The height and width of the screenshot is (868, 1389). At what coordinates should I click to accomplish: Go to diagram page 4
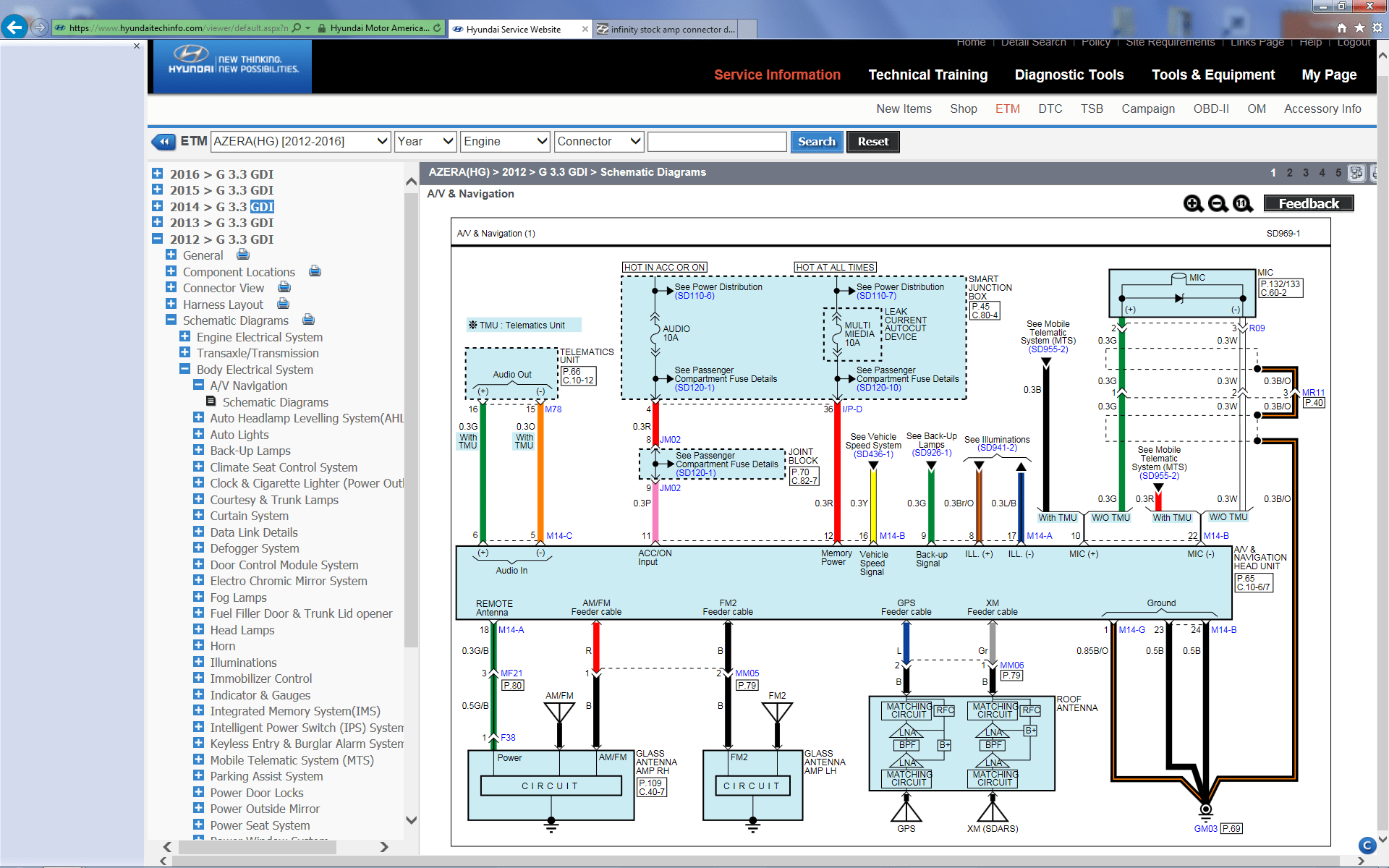click(1322, 173)
